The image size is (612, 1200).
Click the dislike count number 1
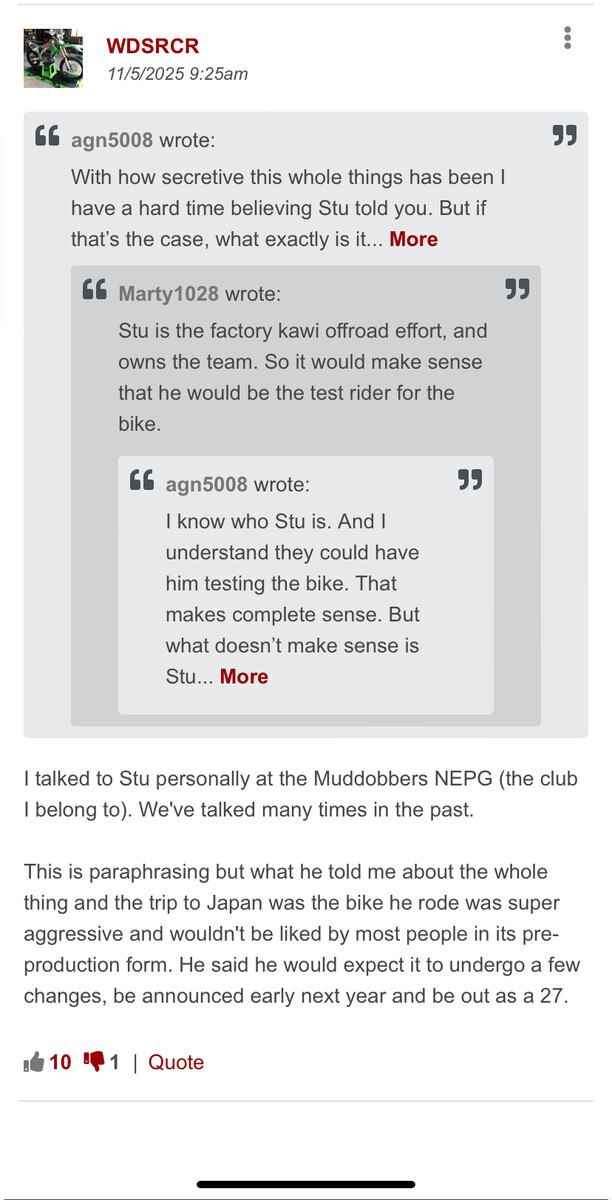click(114, 1062)
